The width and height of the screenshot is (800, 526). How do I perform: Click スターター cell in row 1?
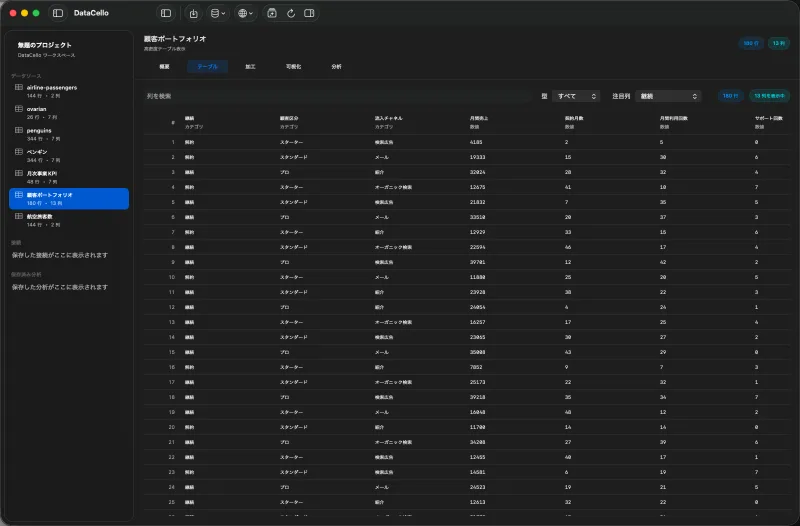(291, 142)
